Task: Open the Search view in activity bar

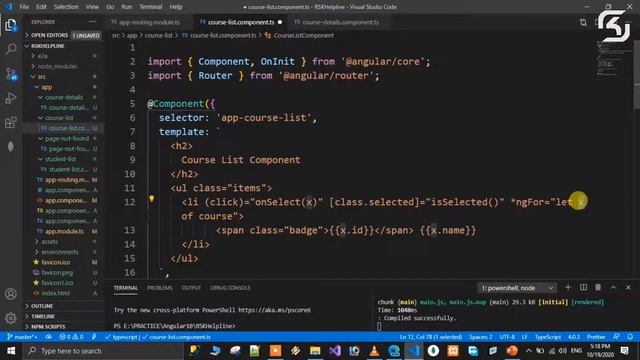Action: (x=11, y=49)
